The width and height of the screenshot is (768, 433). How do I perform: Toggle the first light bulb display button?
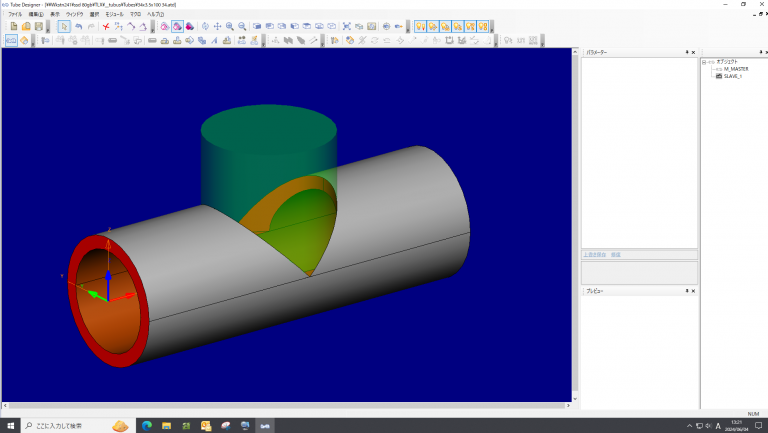coord(421,26)
